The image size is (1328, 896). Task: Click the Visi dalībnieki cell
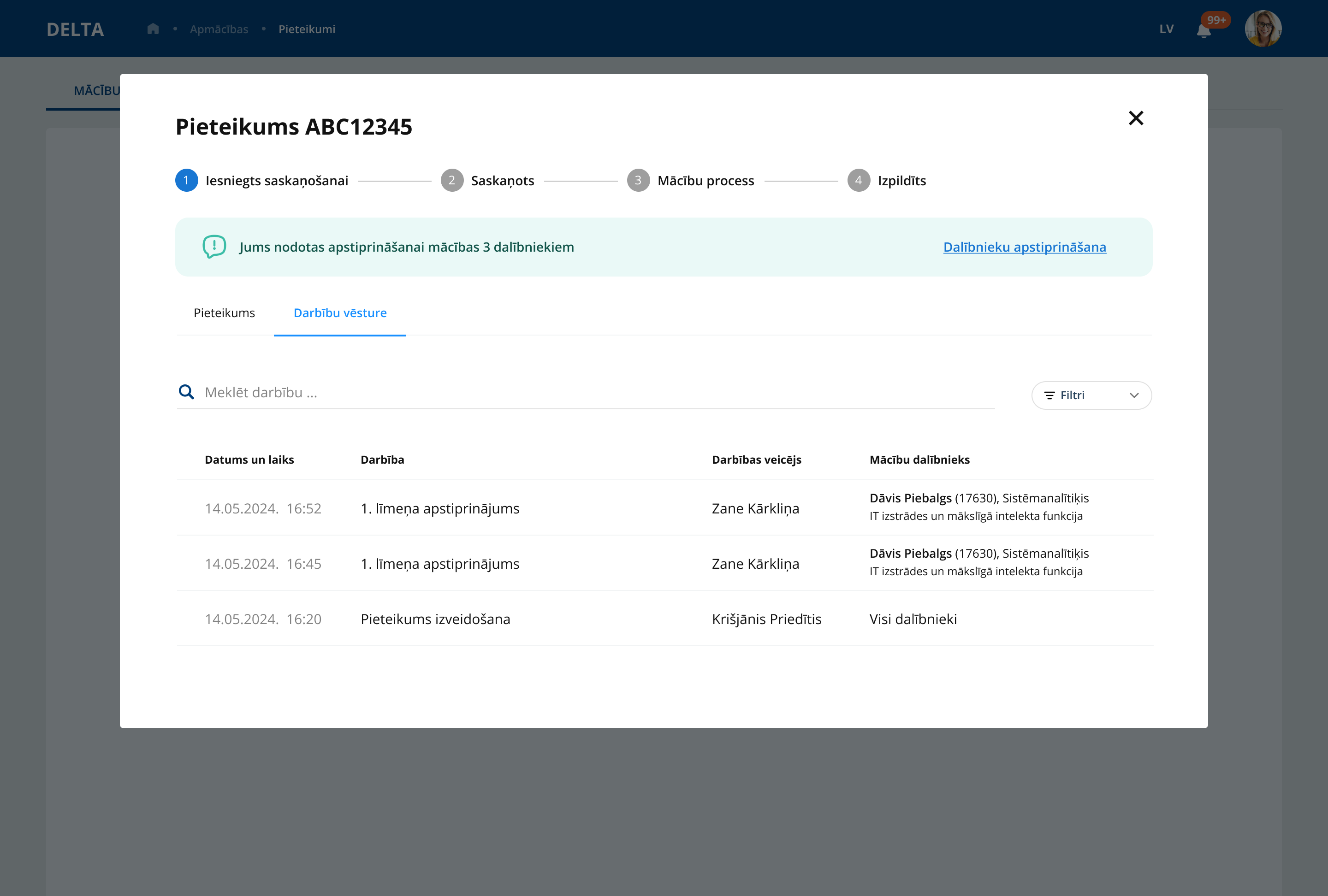click(913, 619)
